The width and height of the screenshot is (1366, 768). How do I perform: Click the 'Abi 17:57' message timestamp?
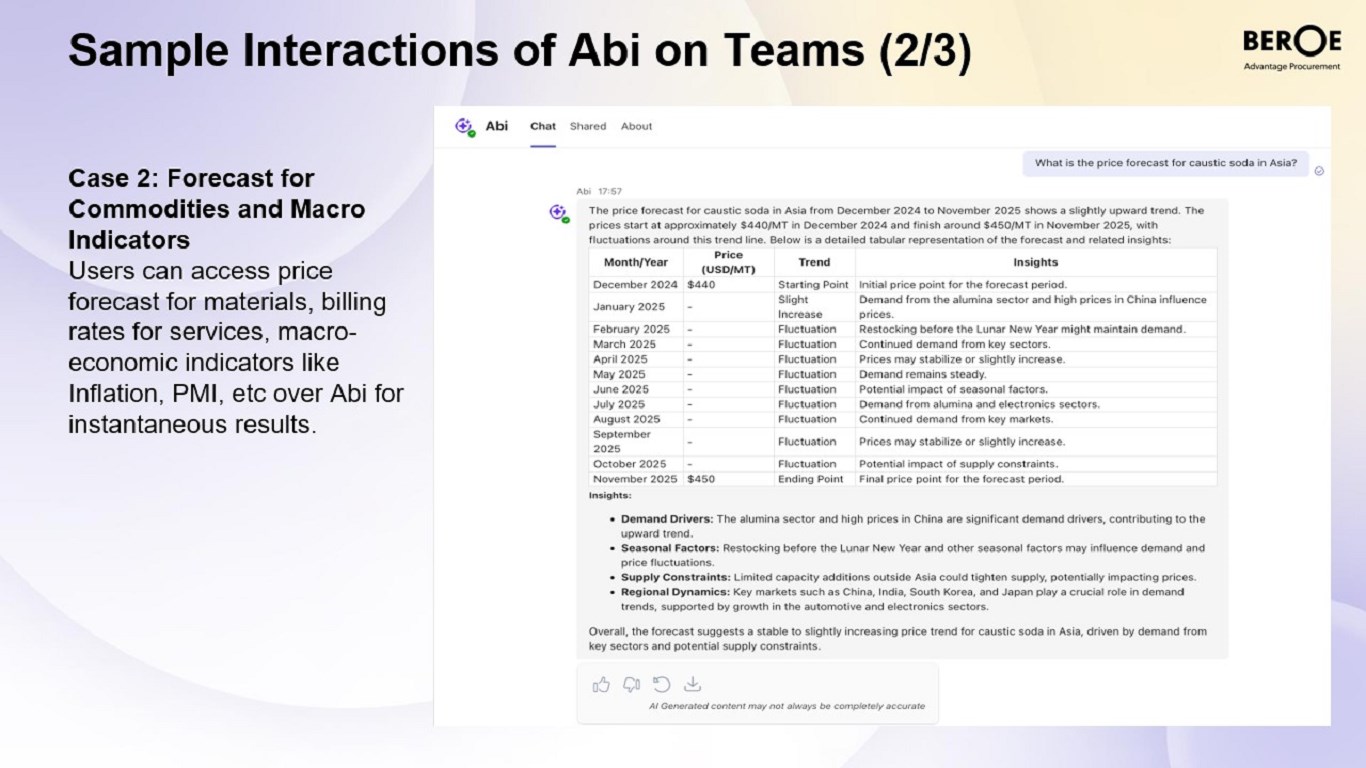point(599,191)
